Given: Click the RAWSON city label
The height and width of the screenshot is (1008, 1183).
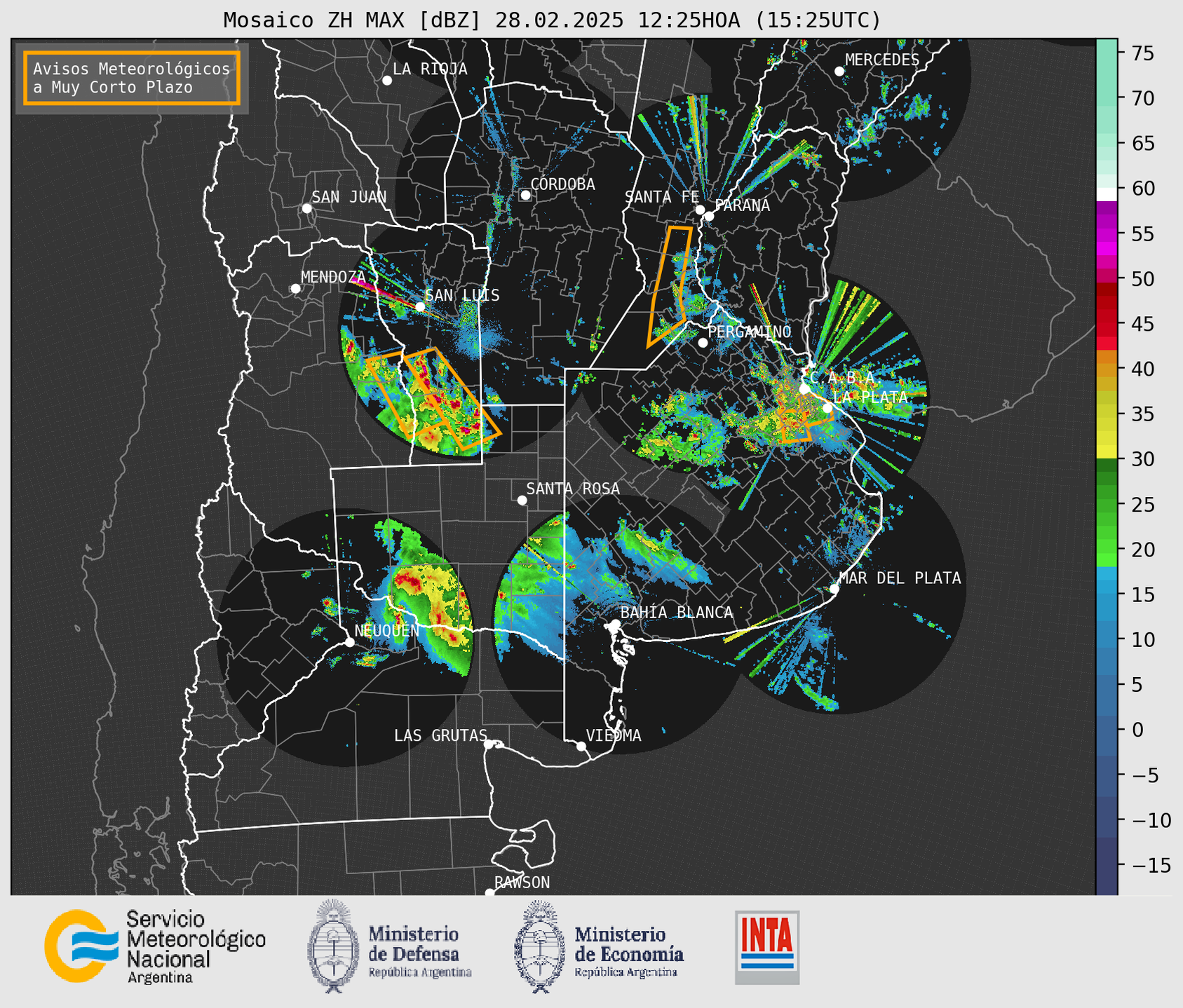Looking at the screenshot, I should tap(522, 882).
